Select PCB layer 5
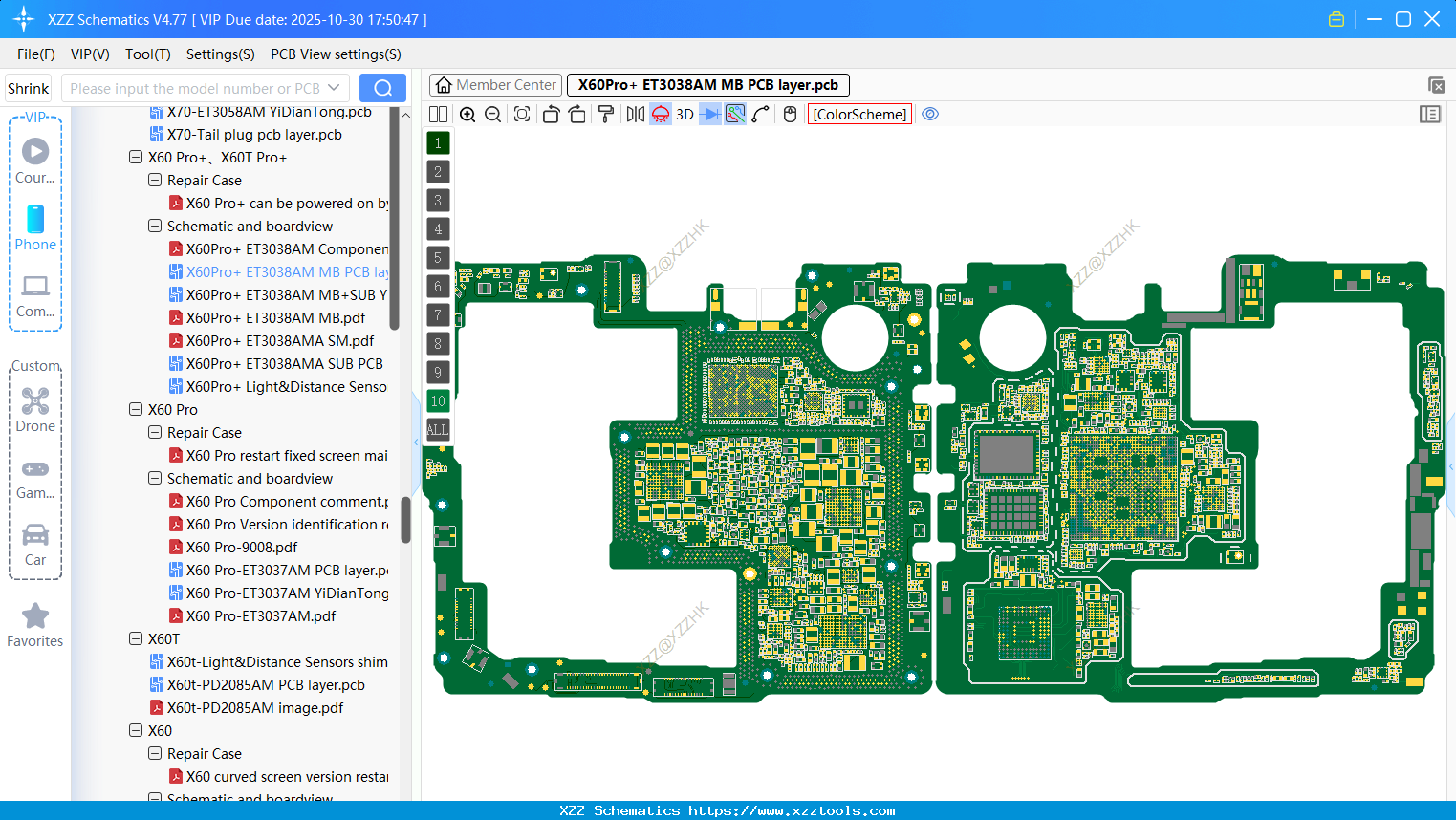 (438, 257)
